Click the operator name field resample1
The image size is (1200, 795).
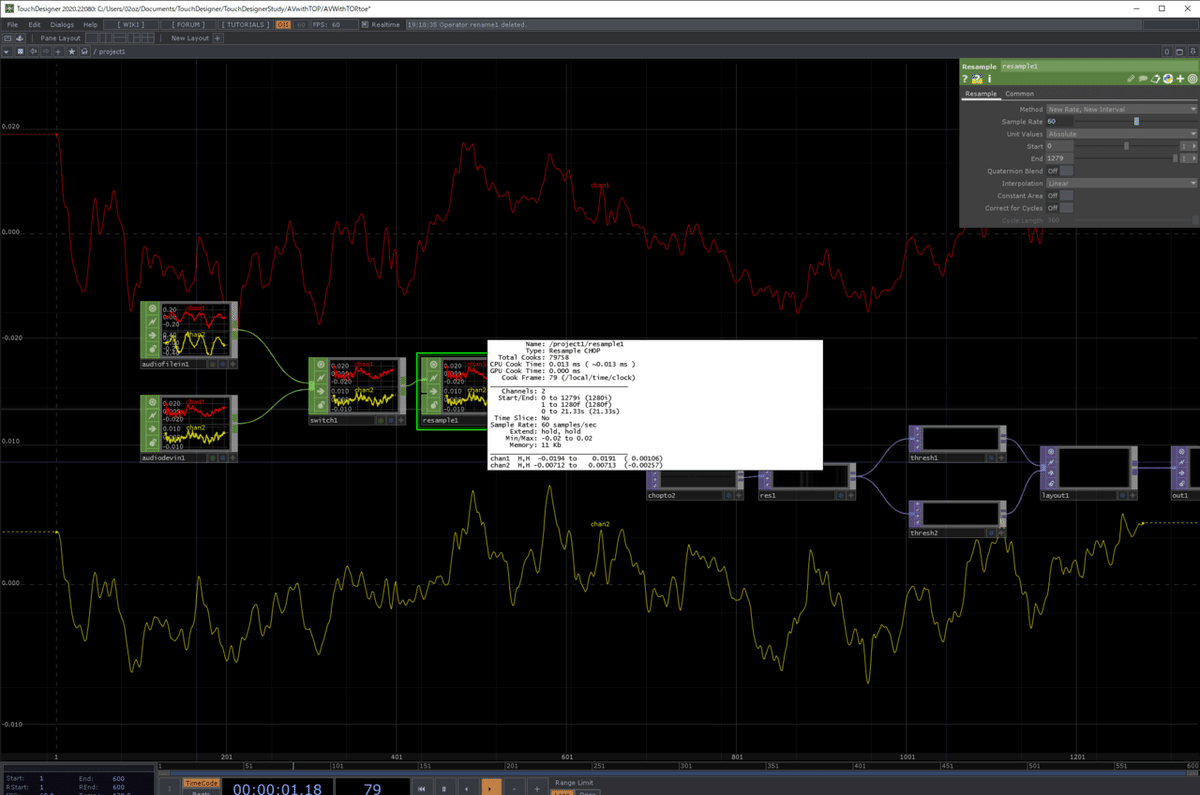point(1098,66)
